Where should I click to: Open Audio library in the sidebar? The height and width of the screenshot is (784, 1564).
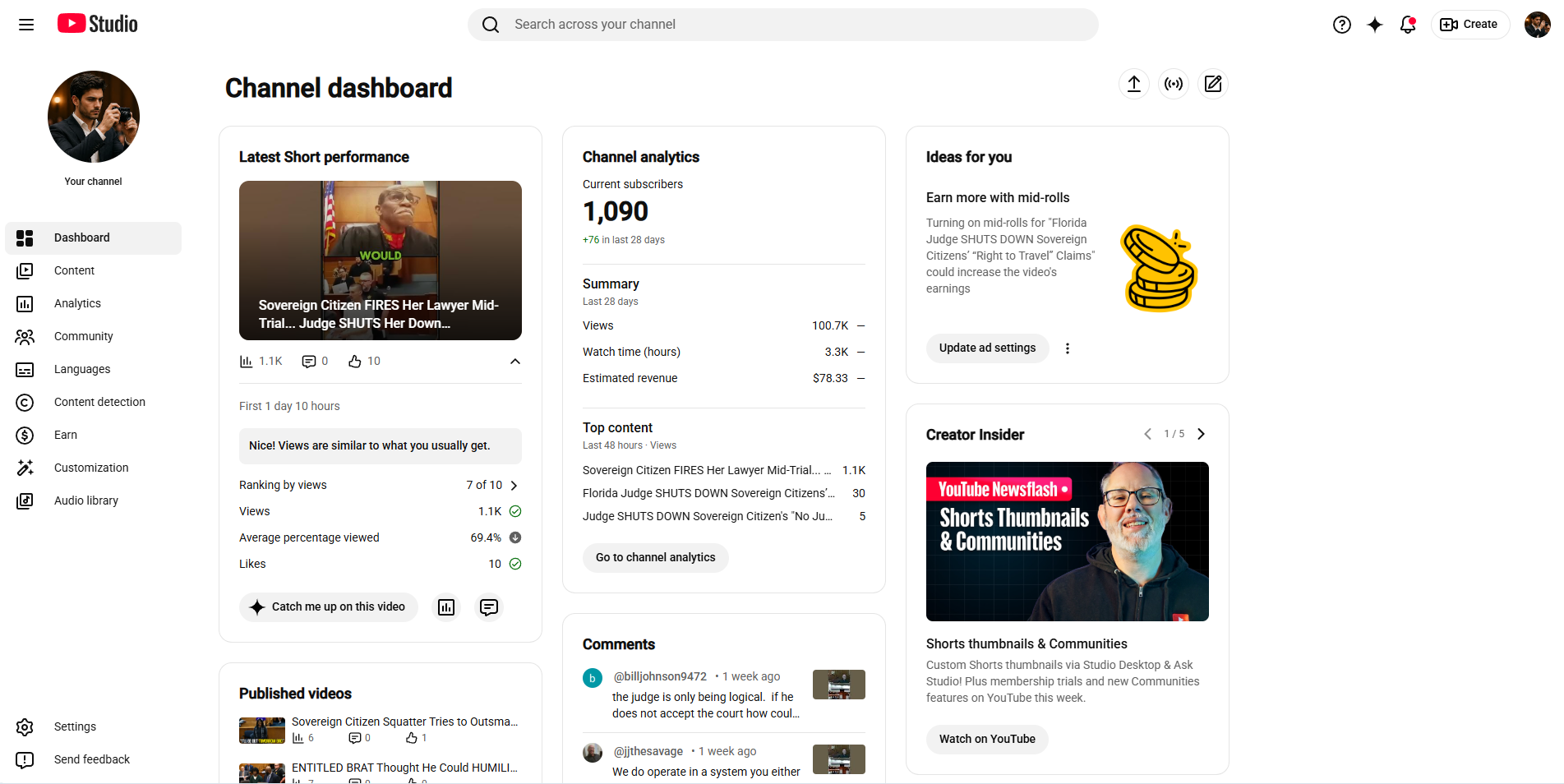tap(94, 501)
